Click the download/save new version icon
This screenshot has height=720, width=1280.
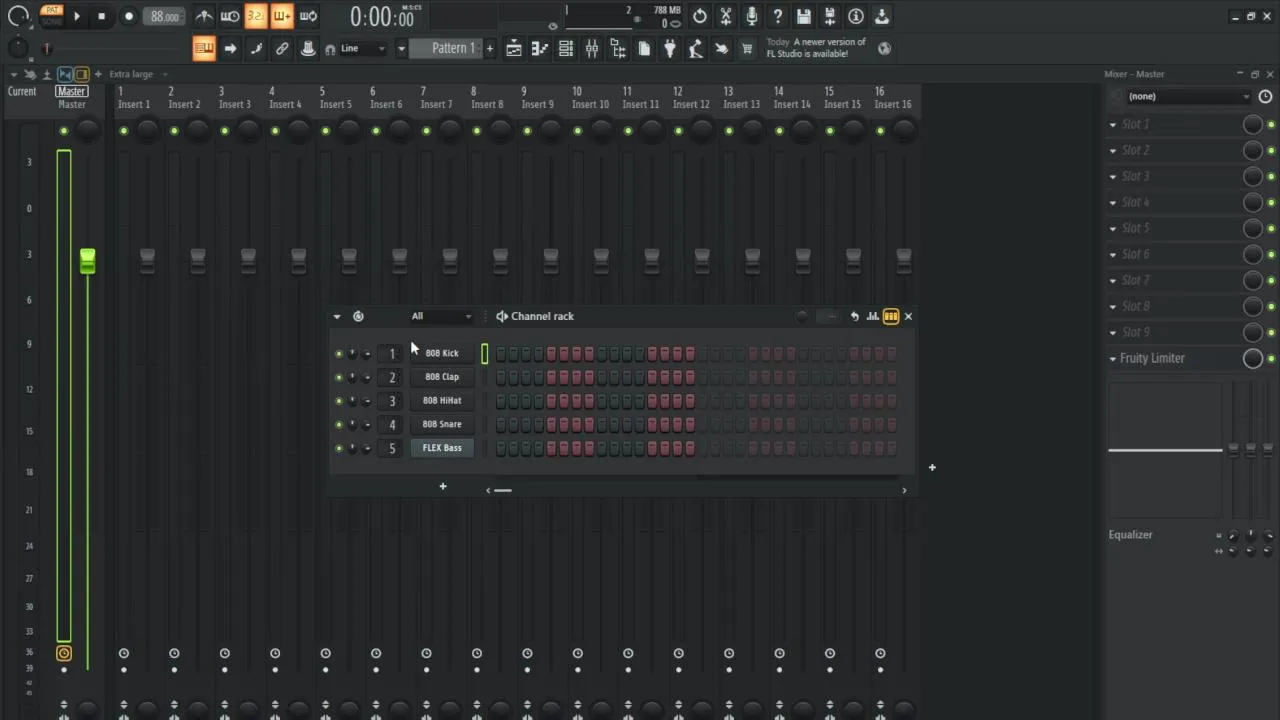pyautogui.click(x=882, y=16)
